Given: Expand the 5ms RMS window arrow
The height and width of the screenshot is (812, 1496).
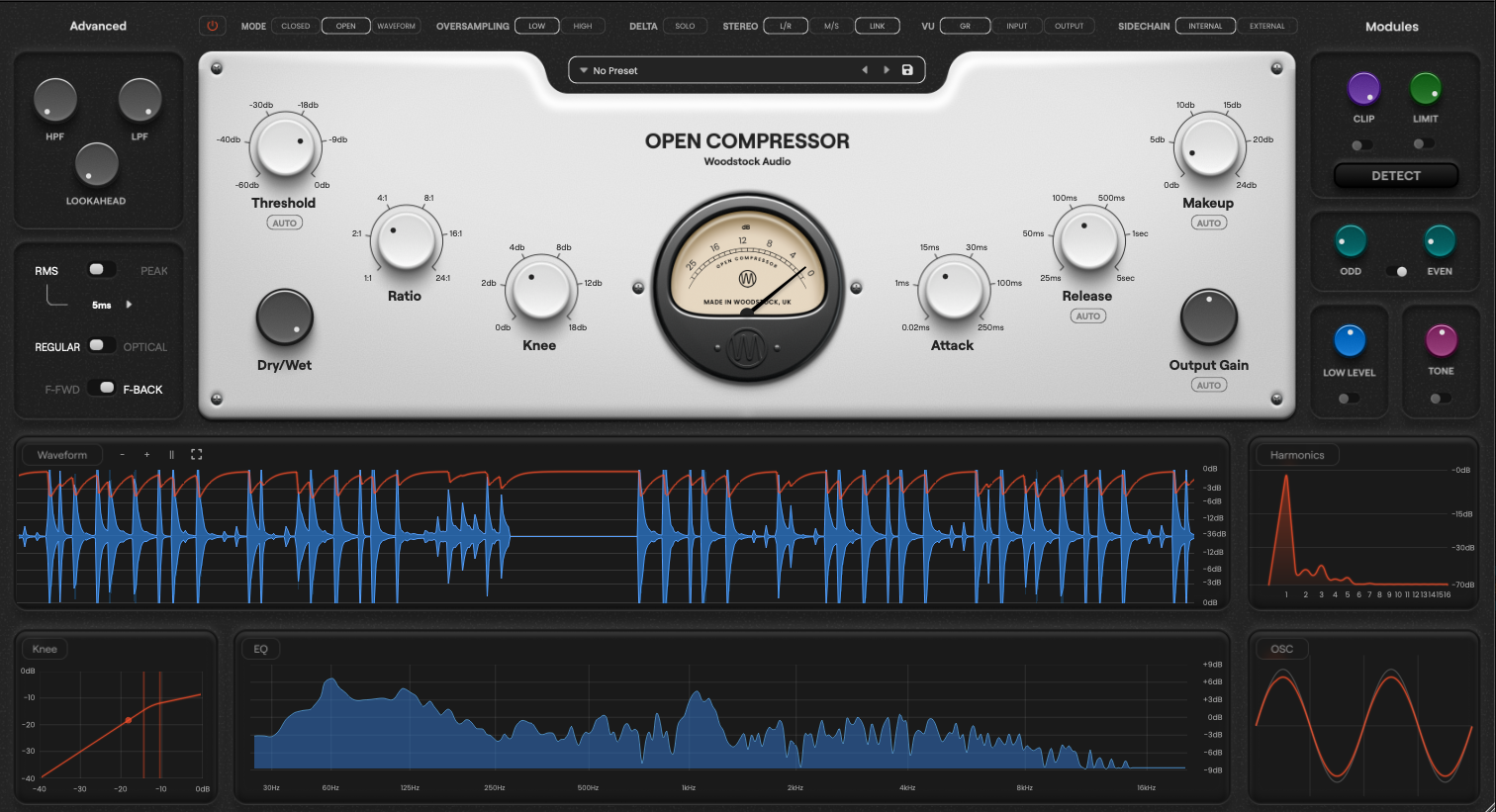Looking at the screenshot, I should (x=130, y=305).
